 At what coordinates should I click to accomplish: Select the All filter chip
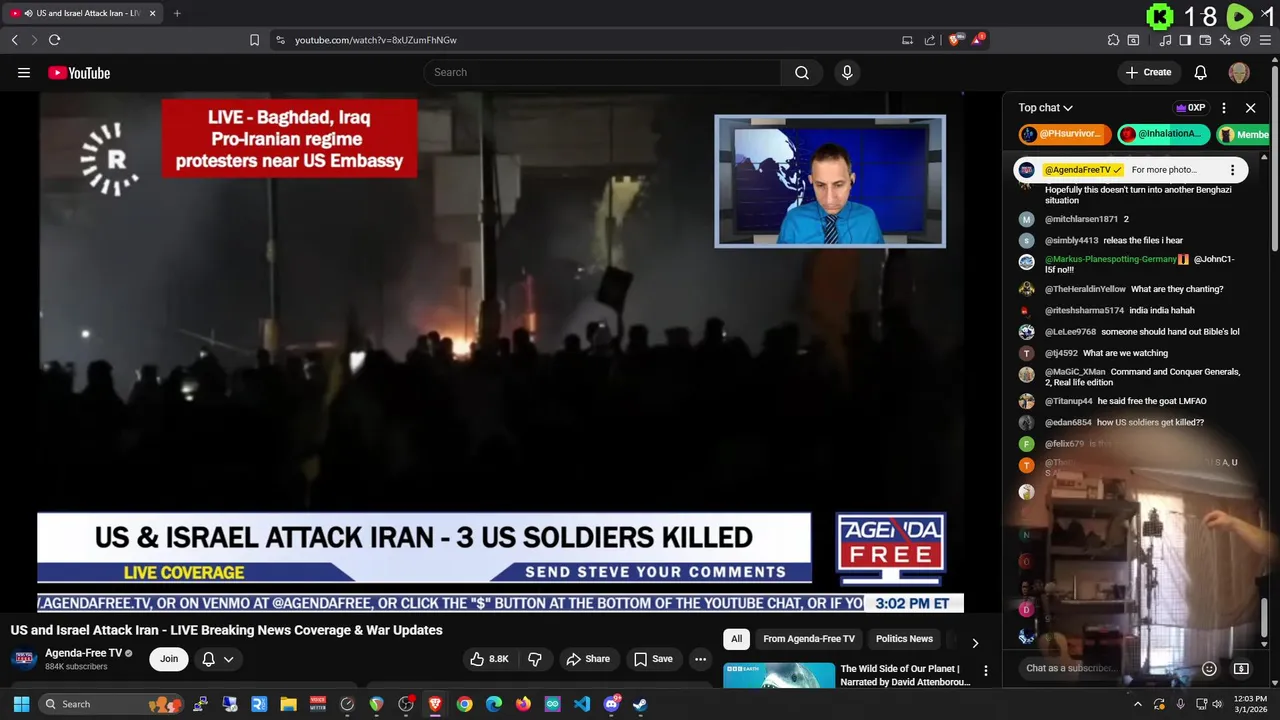pos(736,639)
